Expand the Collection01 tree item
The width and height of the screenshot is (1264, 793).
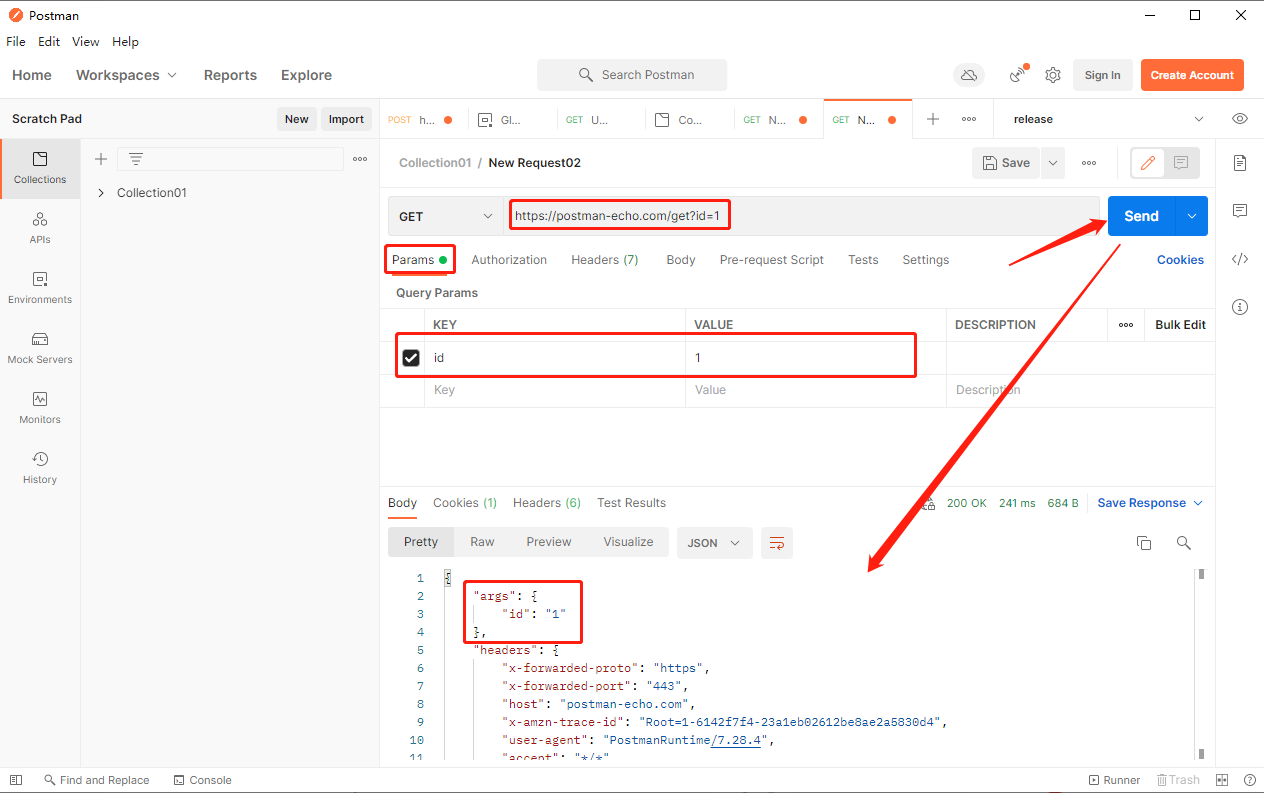(x=101, y=193)
